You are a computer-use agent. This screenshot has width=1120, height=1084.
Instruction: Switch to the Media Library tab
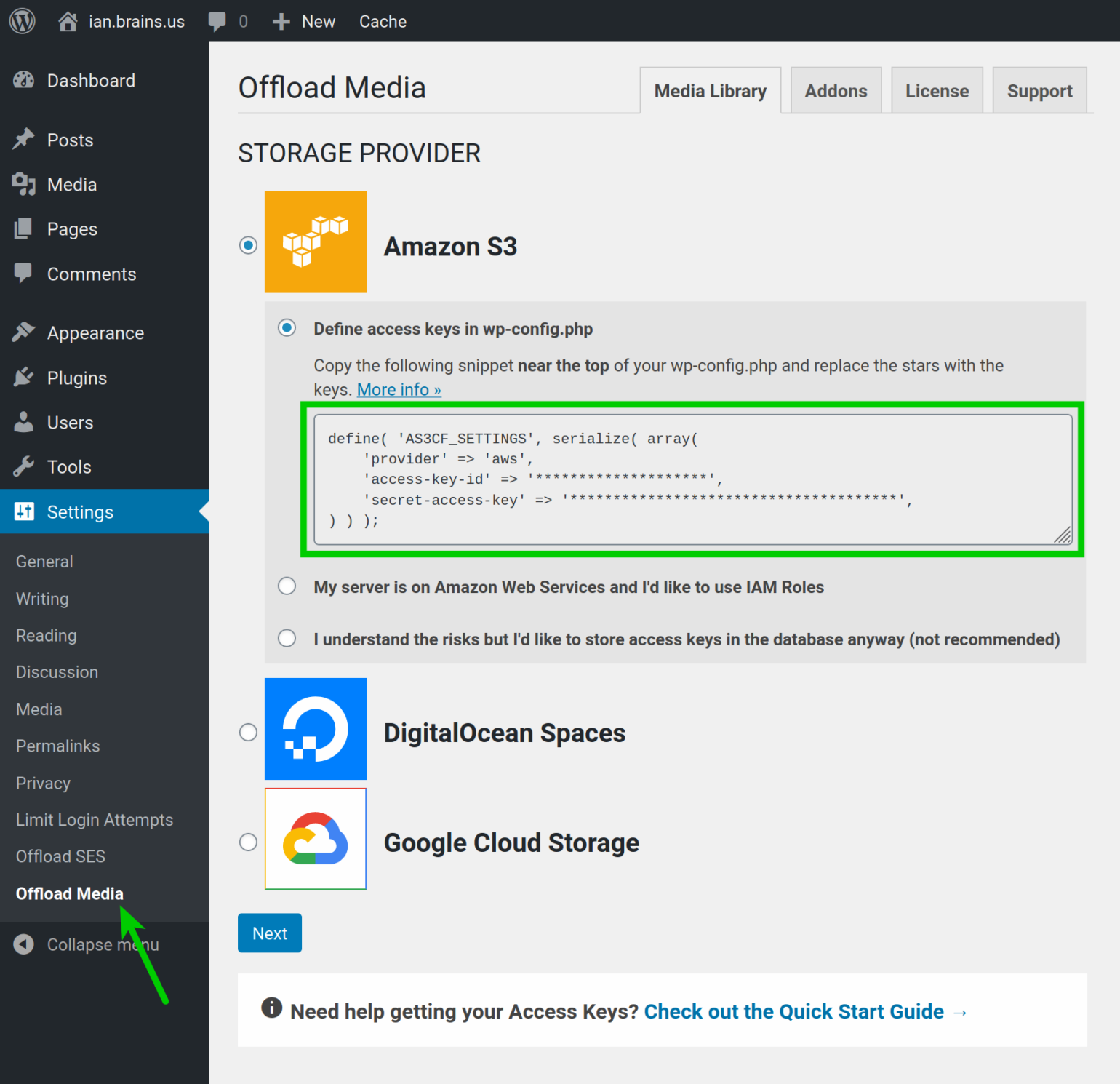click(711, 91)
